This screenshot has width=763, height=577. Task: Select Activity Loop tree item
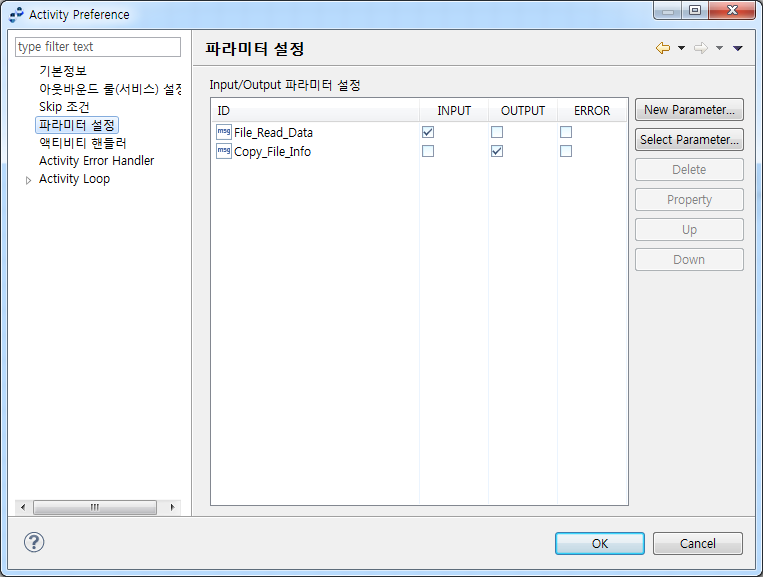[x=74, y=179]
